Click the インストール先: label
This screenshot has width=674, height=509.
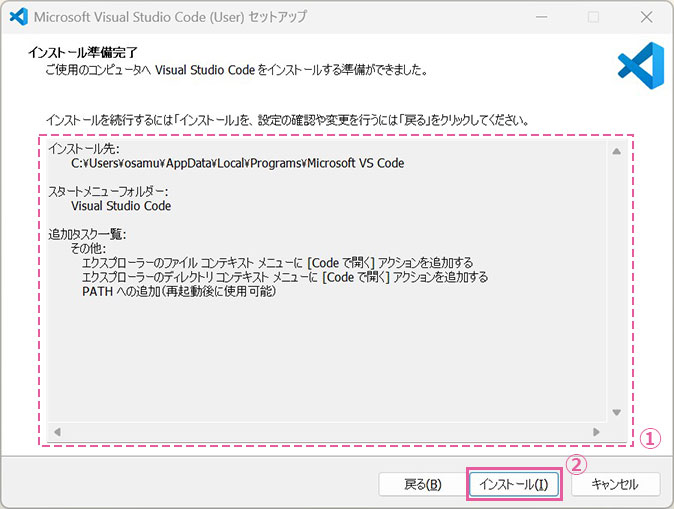pos(84,149)
